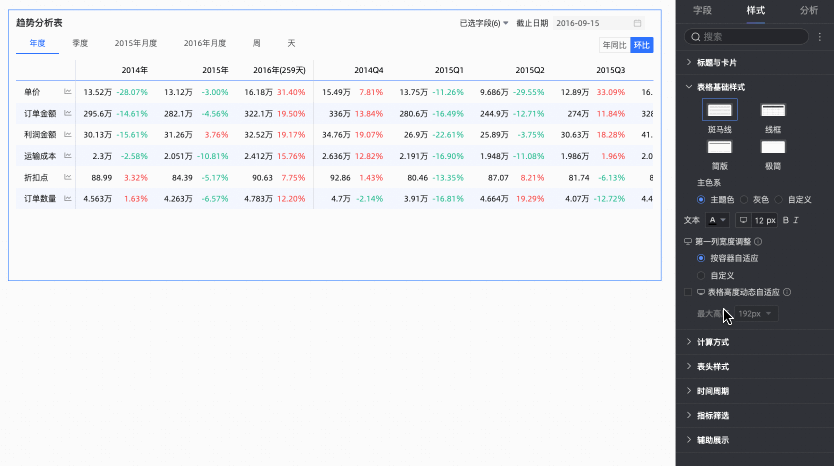Switch to 2015年月度 tab
The image size is (834, 466).
[136, 43]
